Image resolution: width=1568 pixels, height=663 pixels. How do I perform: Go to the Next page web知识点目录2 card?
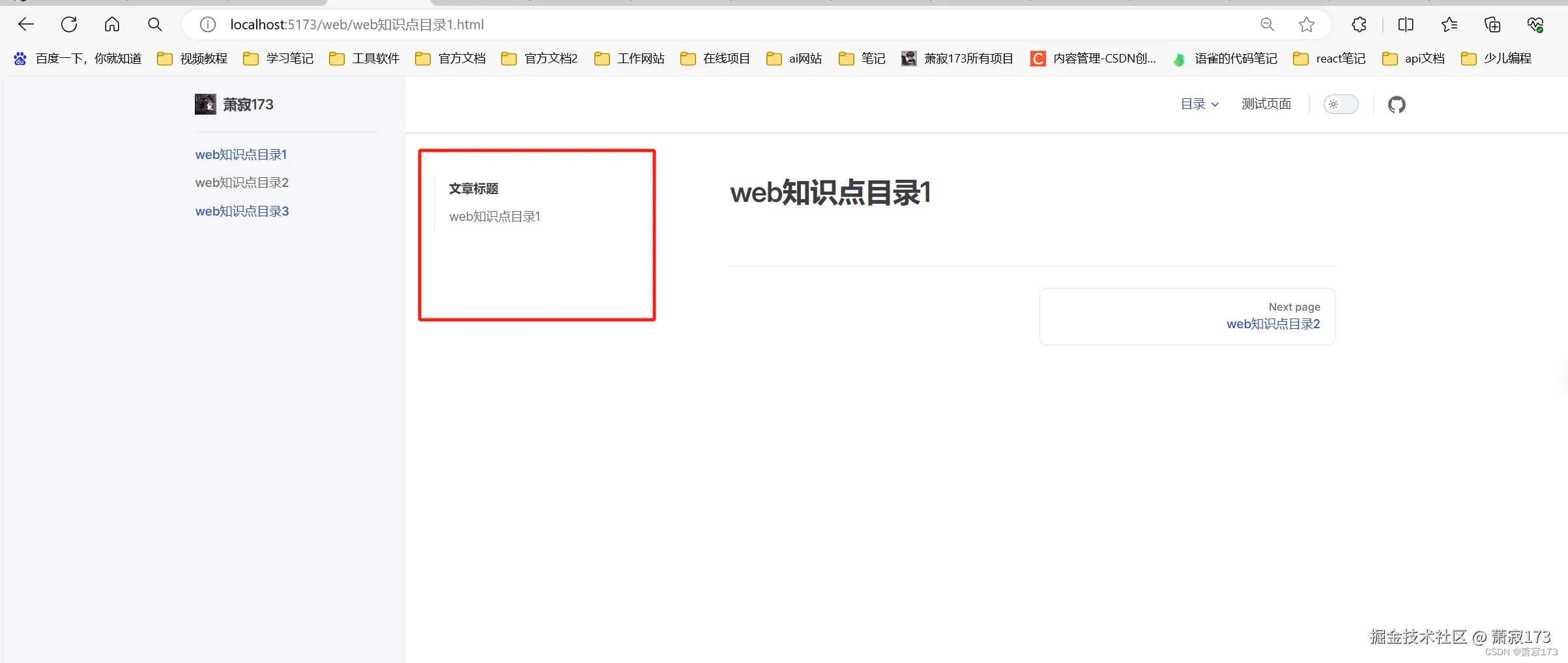click(x=1187, y=317)
